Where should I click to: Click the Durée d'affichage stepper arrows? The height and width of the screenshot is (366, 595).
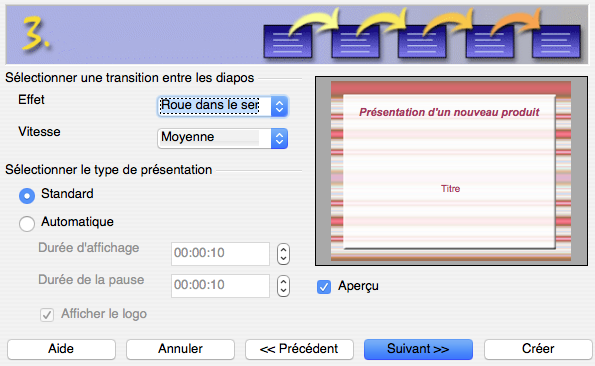tap(283, 254)
